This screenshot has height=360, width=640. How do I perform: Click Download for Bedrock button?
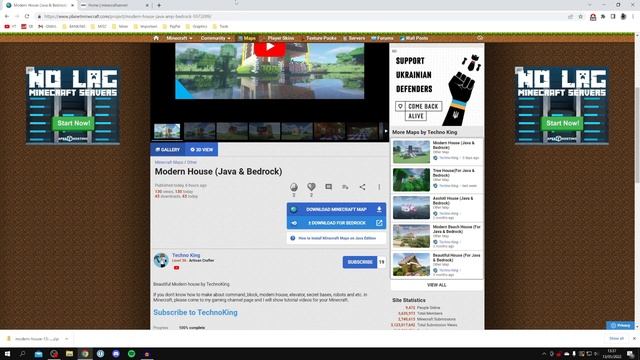tap(336, 223)
